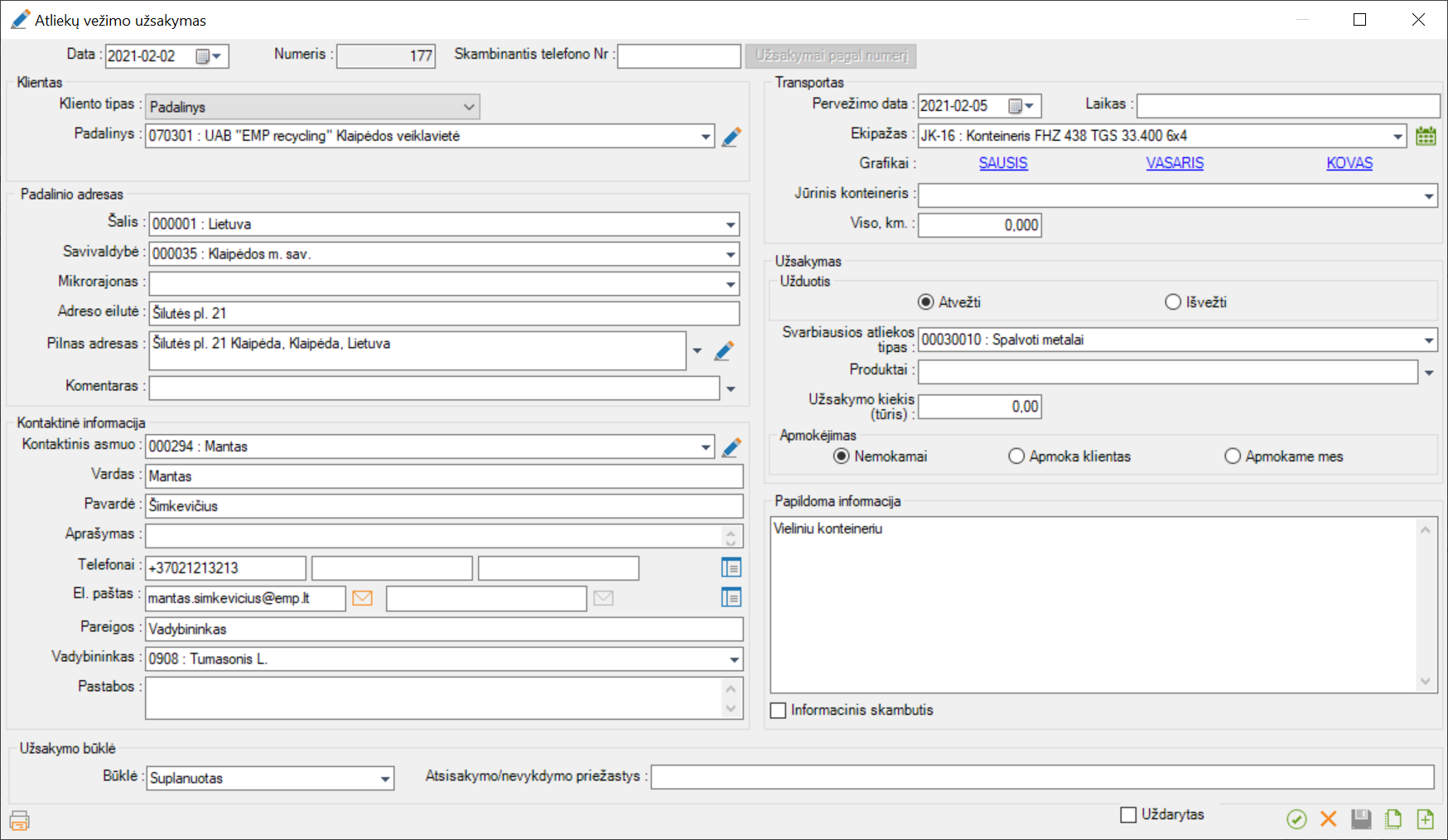
Task: Click the printer icon at bottom left
Action: coord(19,820)
